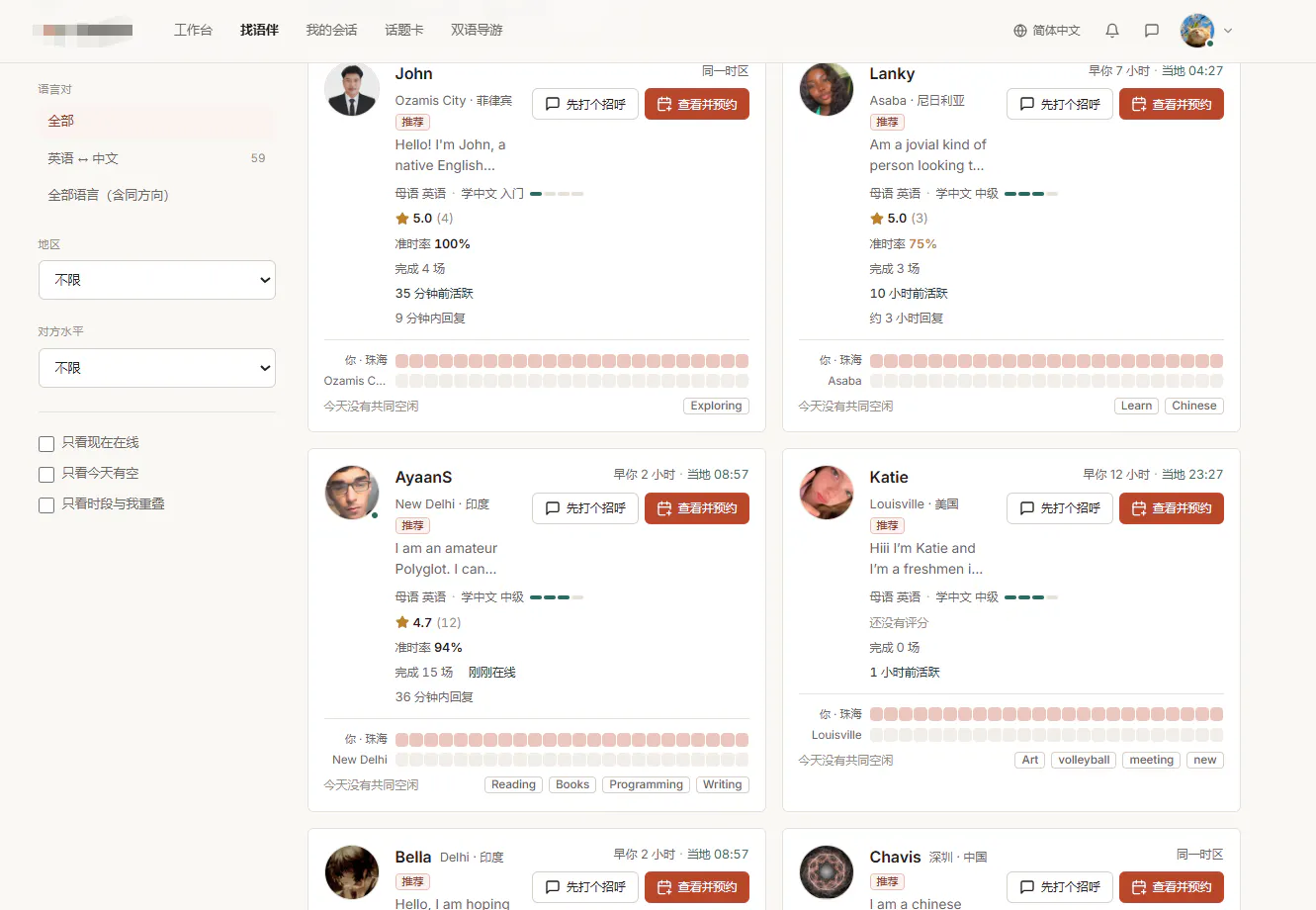
Task: Click the globe icon next to 简体中文
Action: pos(1020,31)
